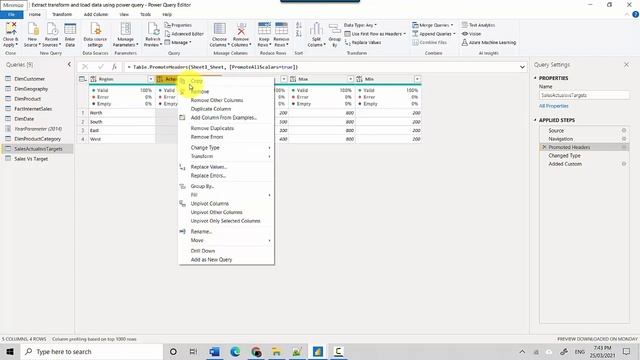The width and height of the screenshot is (640, 360).
Task: Close the Query Settings pane
Action: tap(626, 64)
